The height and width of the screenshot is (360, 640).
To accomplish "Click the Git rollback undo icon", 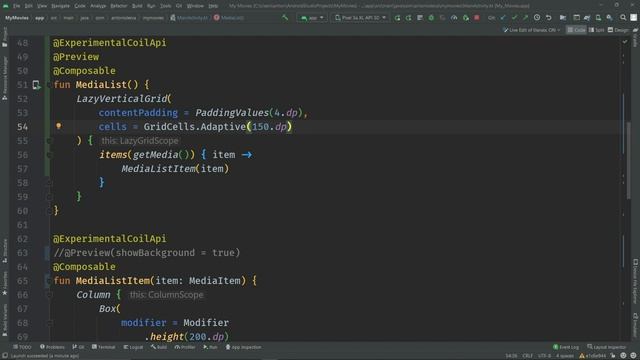I will pos(549,18).
